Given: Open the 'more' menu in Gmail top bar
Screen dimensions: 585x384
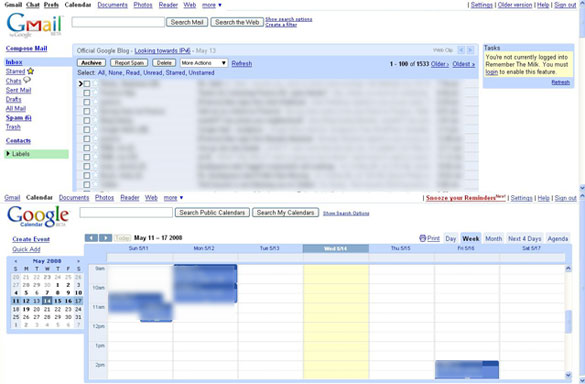Looking at the screenshot, I should [x=212, y=5].
